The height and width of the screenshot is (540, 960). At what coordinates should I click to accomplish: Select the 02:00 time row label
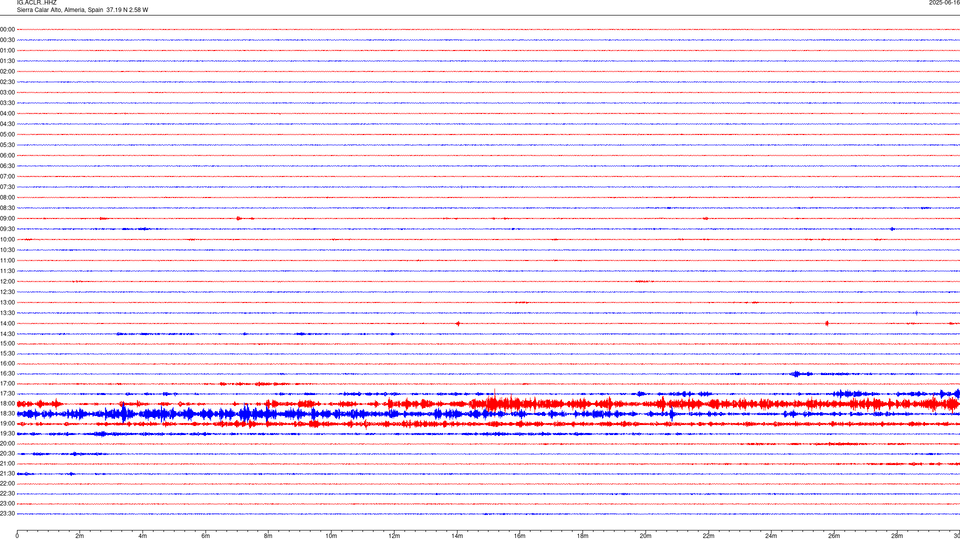click(7, 71)
